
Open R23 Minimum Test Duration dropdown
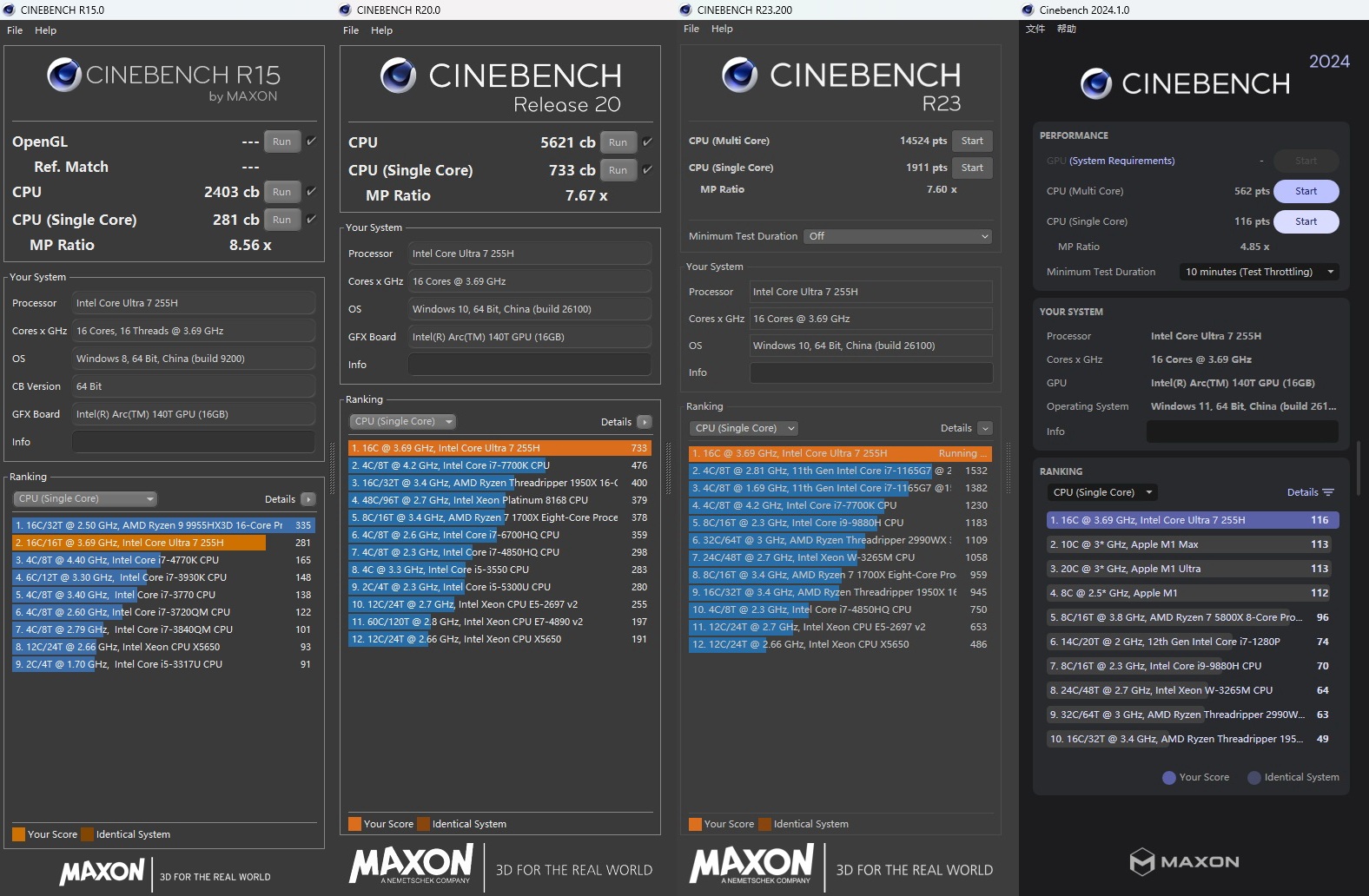(897, 236)
